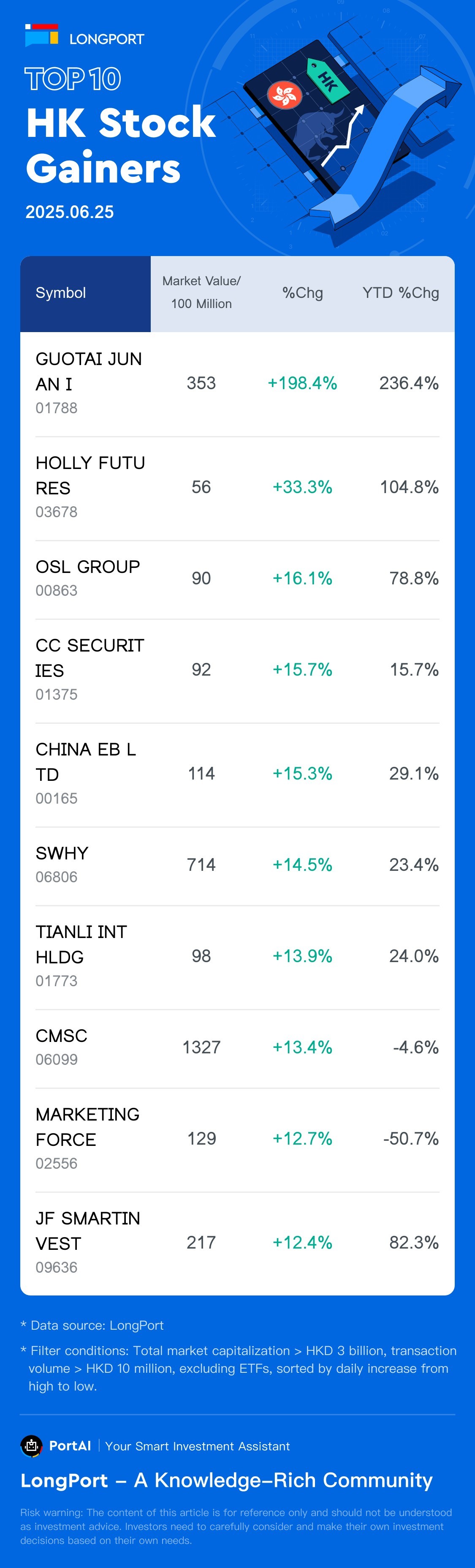Click stock code 01375 under CC SECURITIES

click(57, 695)
